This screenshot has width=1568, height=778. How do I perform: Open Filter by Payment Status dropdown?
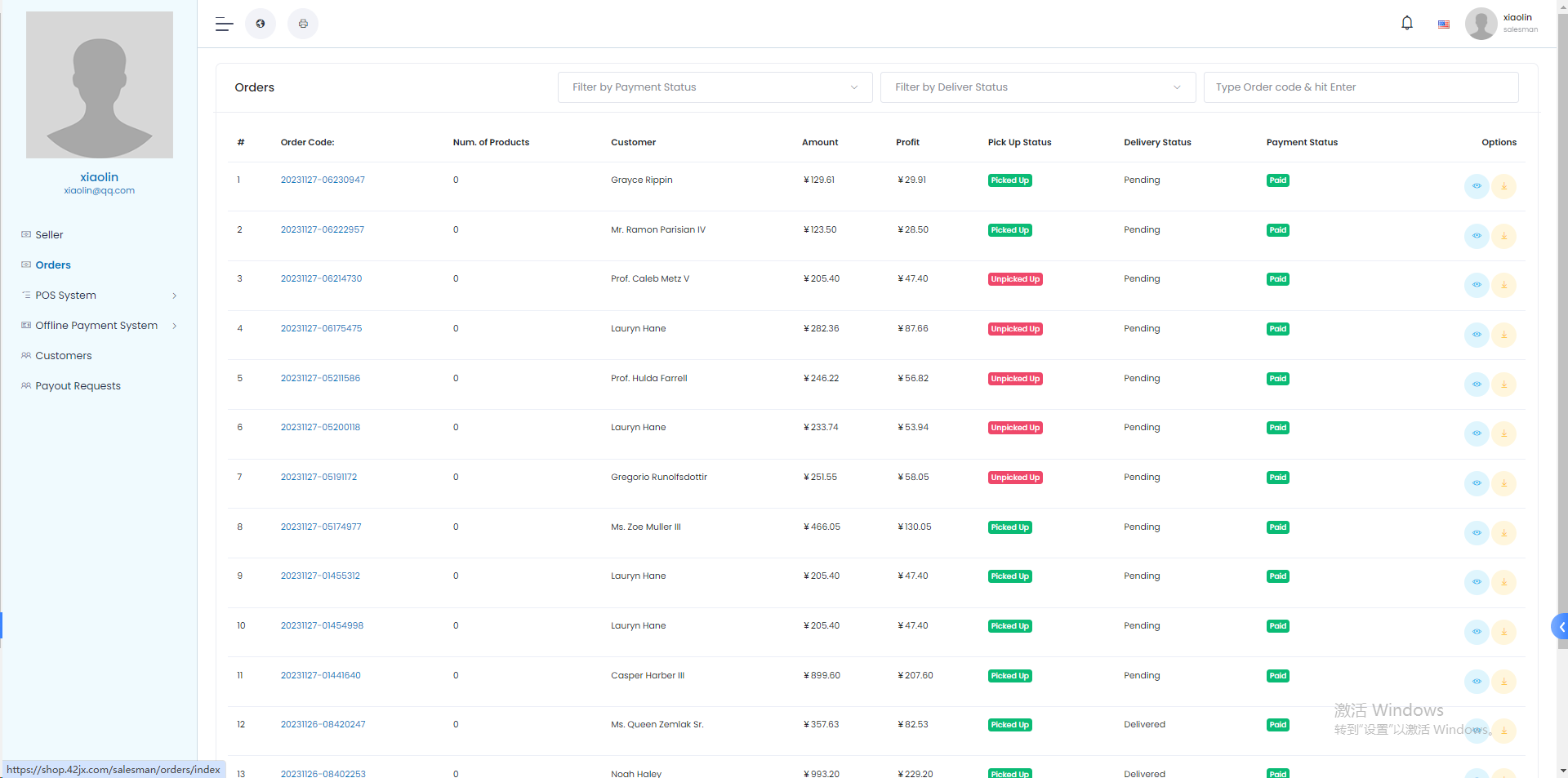pyautogui.click(x=715, y=87)
